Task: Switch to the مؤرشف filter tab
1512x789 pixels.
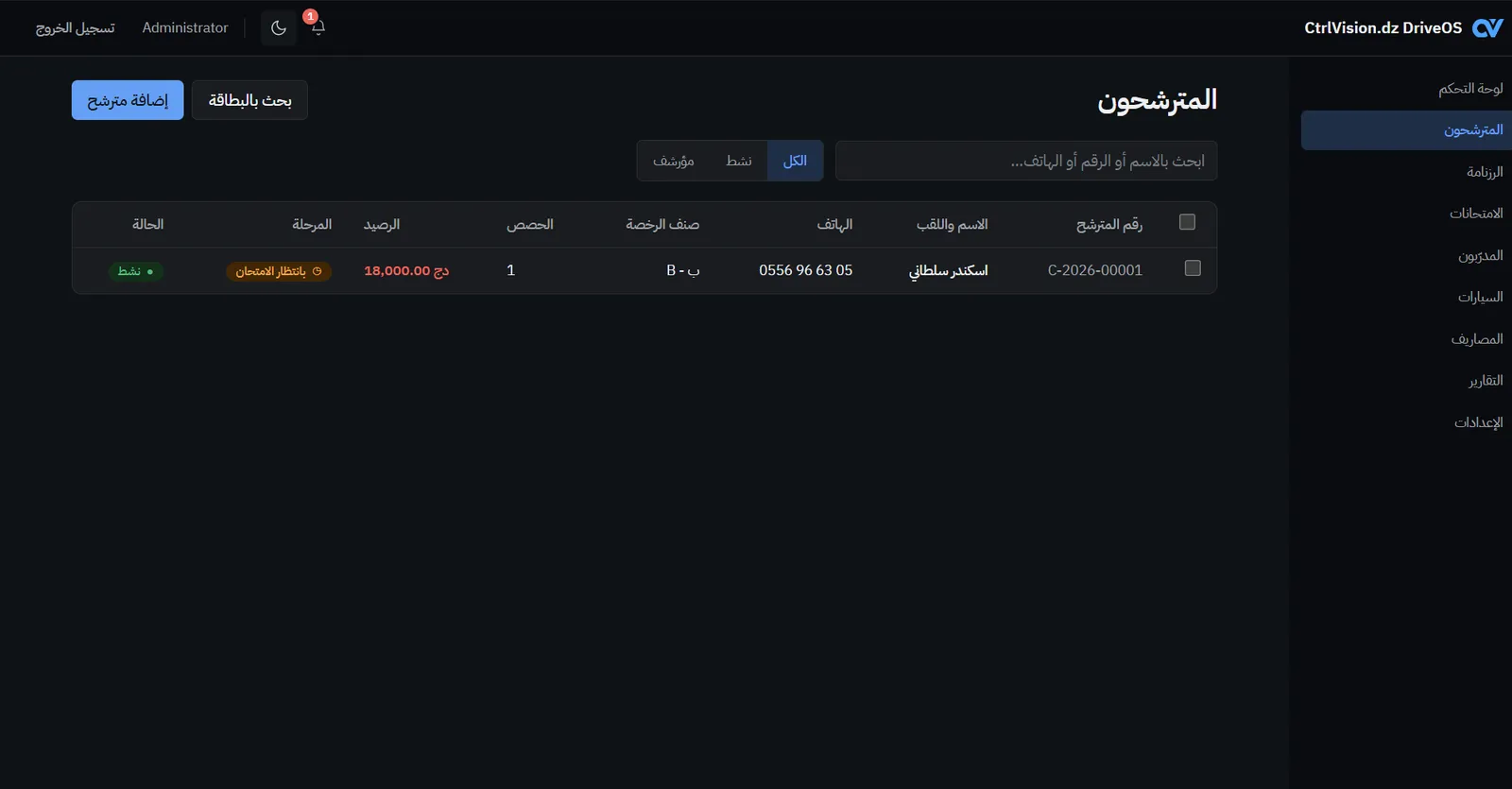Action: pyautogui.click(x=674, y=161)
